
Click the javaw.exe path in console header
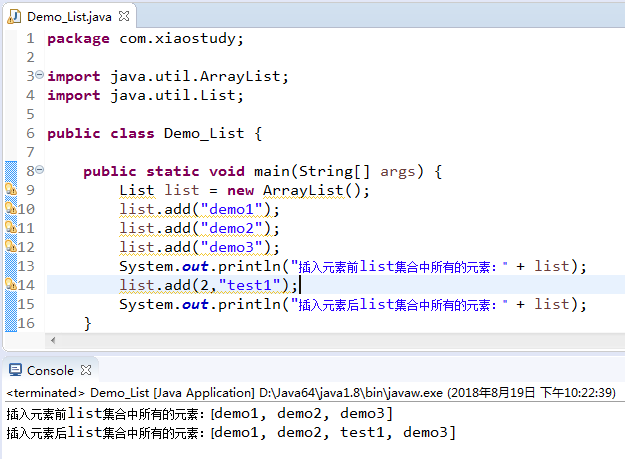[x=351, y=393]
